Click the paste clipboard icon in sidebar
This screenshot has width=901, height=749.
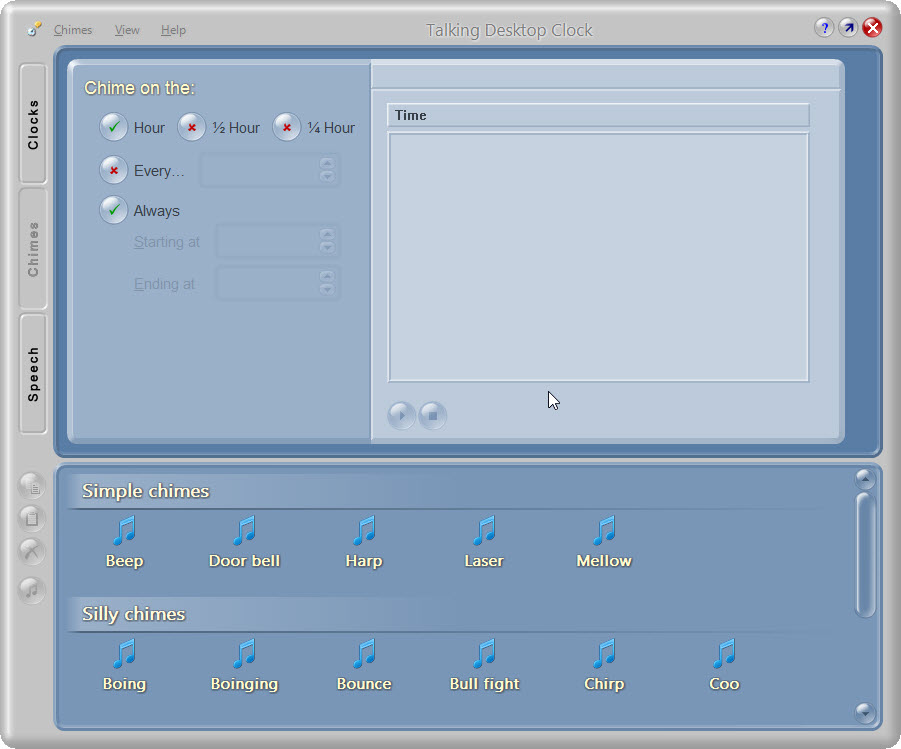click(32, 518)
